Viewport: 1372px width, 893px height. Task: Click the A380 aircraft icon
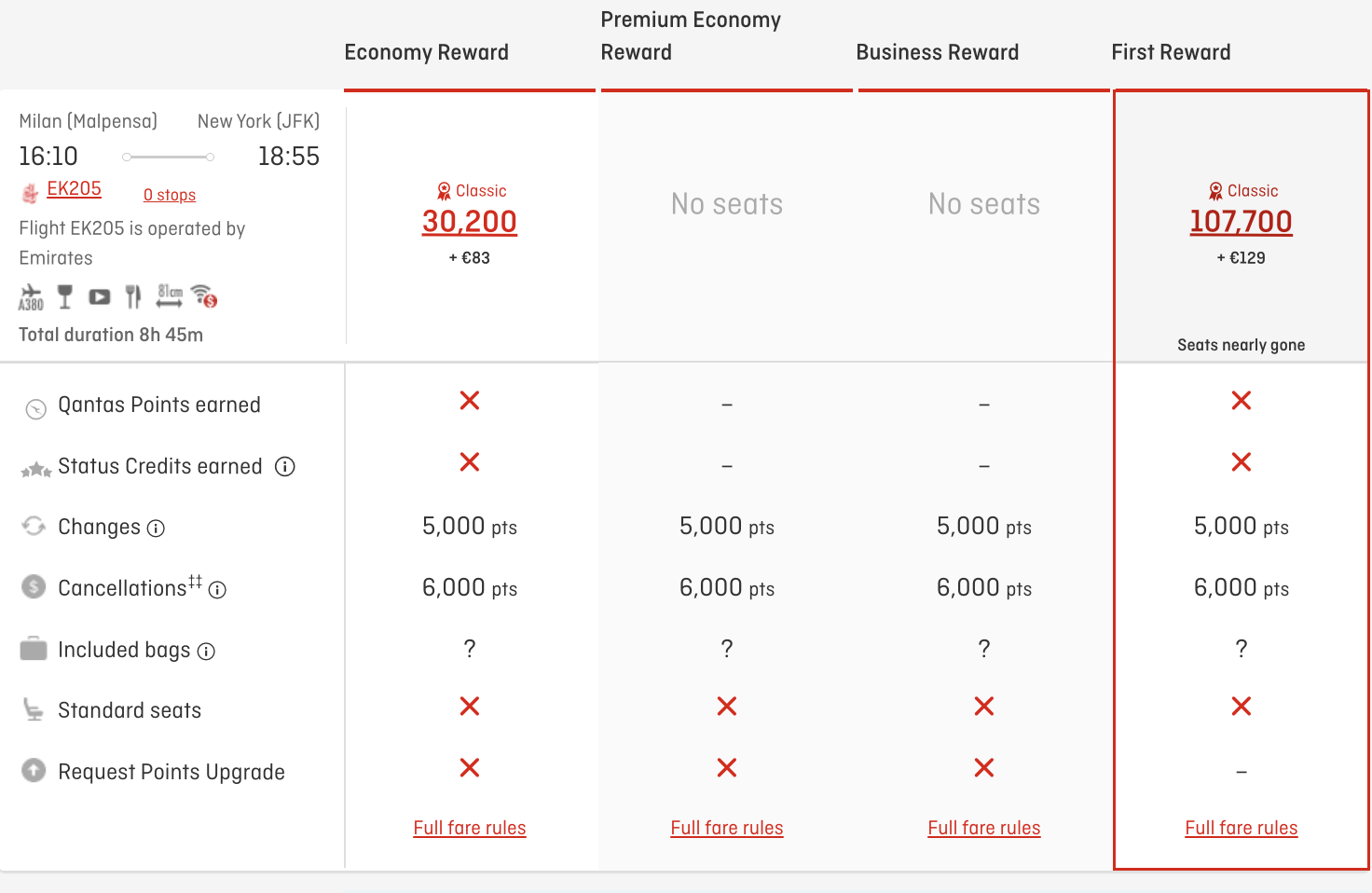click(x=31, y=297)
